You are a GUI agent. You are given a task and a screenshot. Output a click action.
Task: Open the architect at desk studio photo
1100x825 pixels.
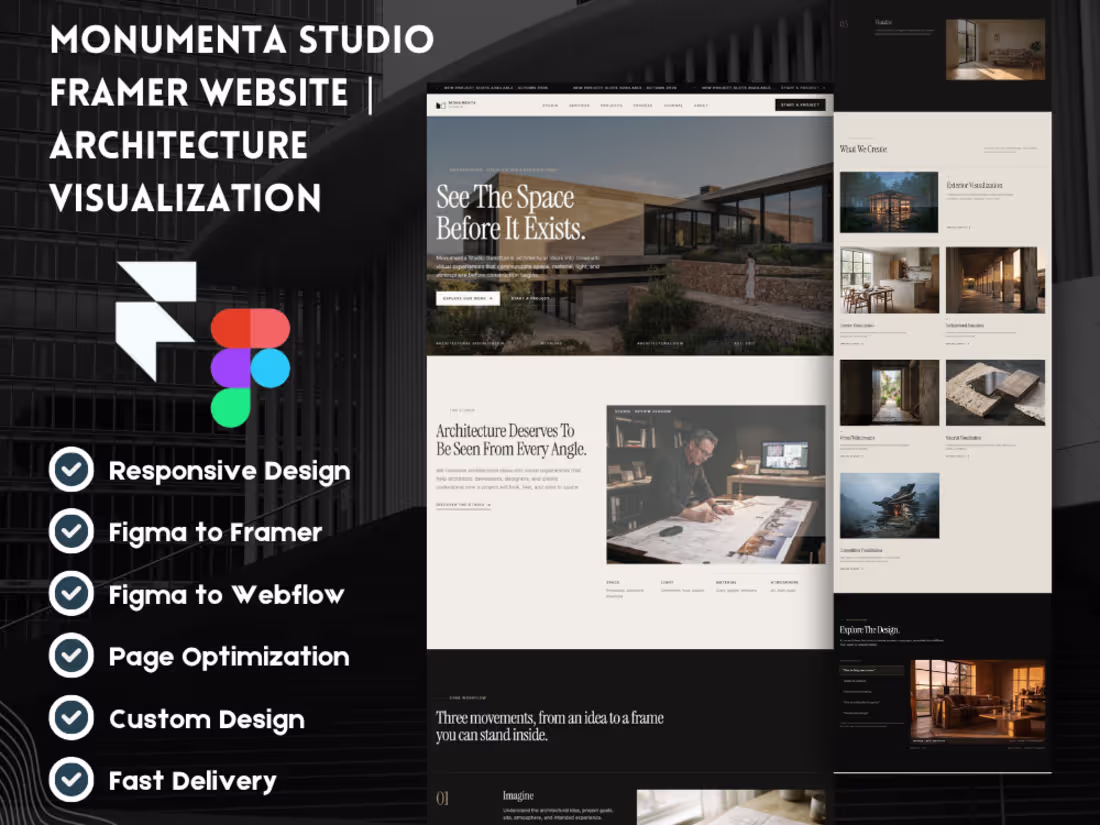(716, 485)
